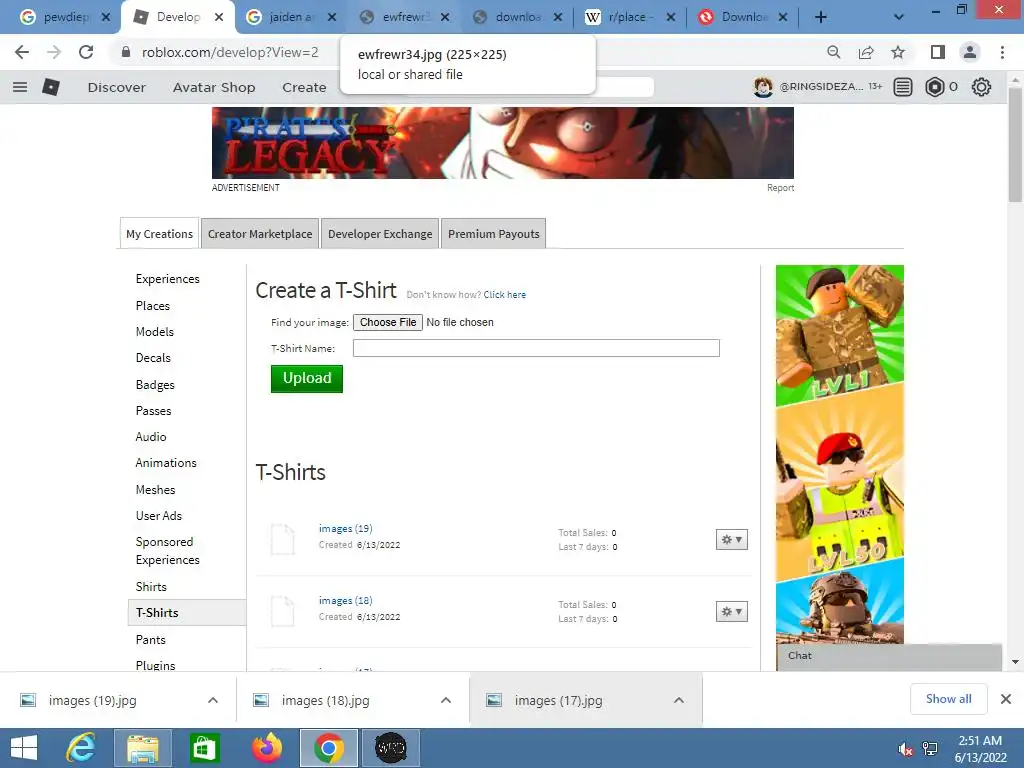Open the Chrome profile avatar icon
Screen dimensions: 1024x768
coord(970,52)
